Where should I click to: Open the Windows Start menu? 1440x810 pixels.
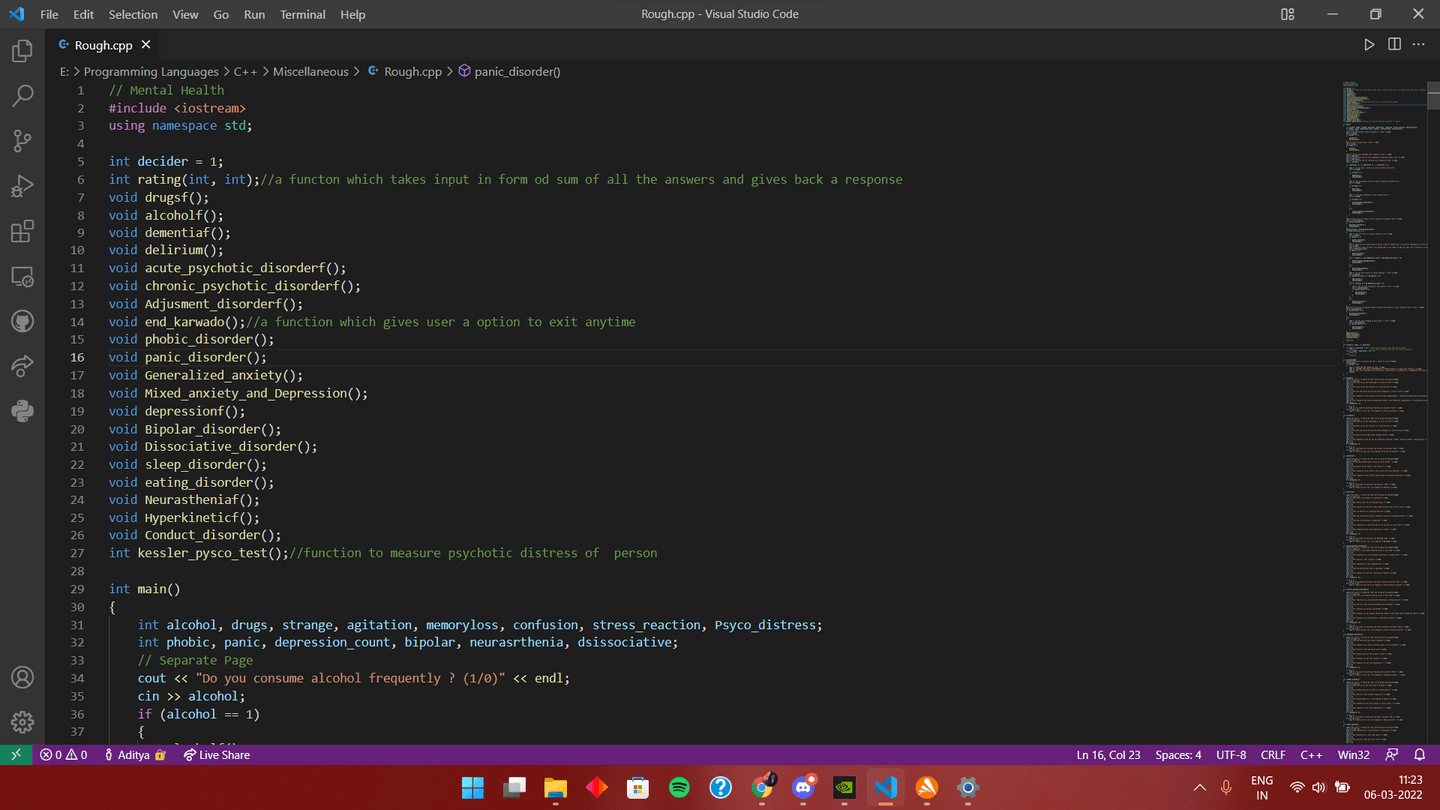coord(473,788)
